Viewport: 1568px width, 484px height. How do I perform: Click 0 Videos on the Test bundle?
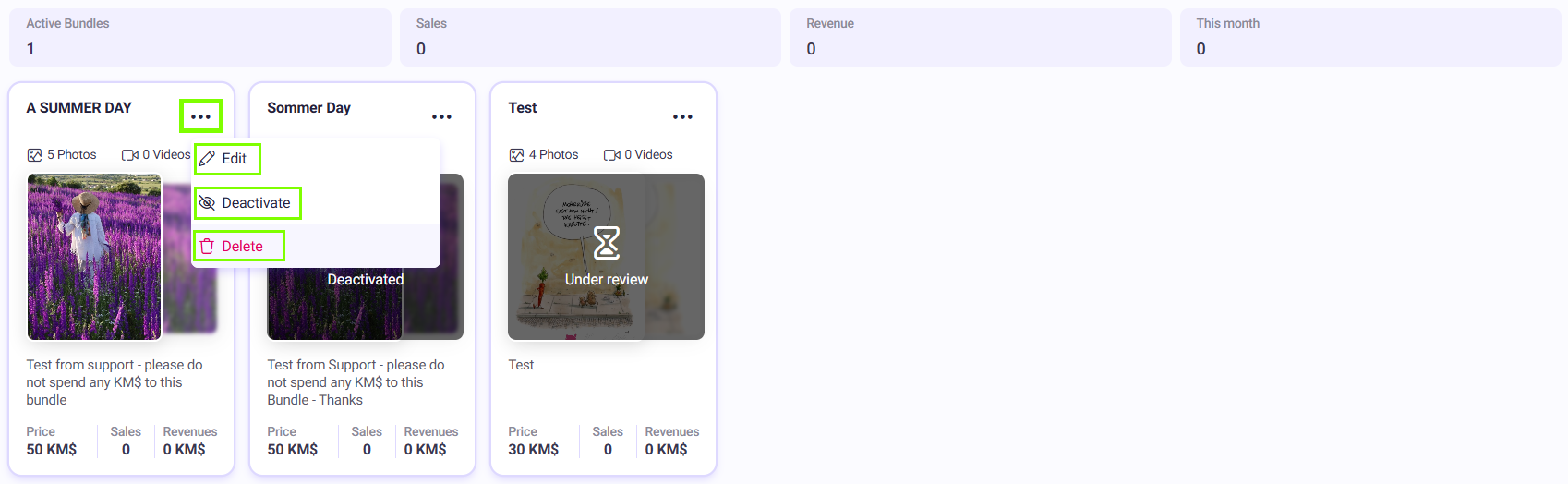click(x=648, y=155)
